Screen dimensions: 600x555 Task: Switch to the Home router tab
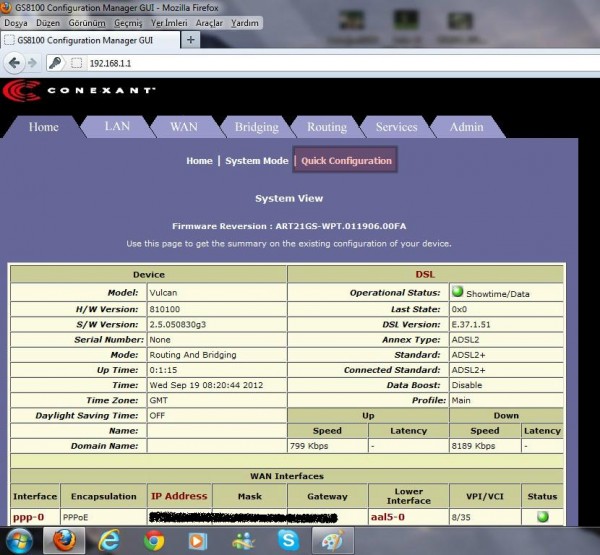[x=44, y=127]
